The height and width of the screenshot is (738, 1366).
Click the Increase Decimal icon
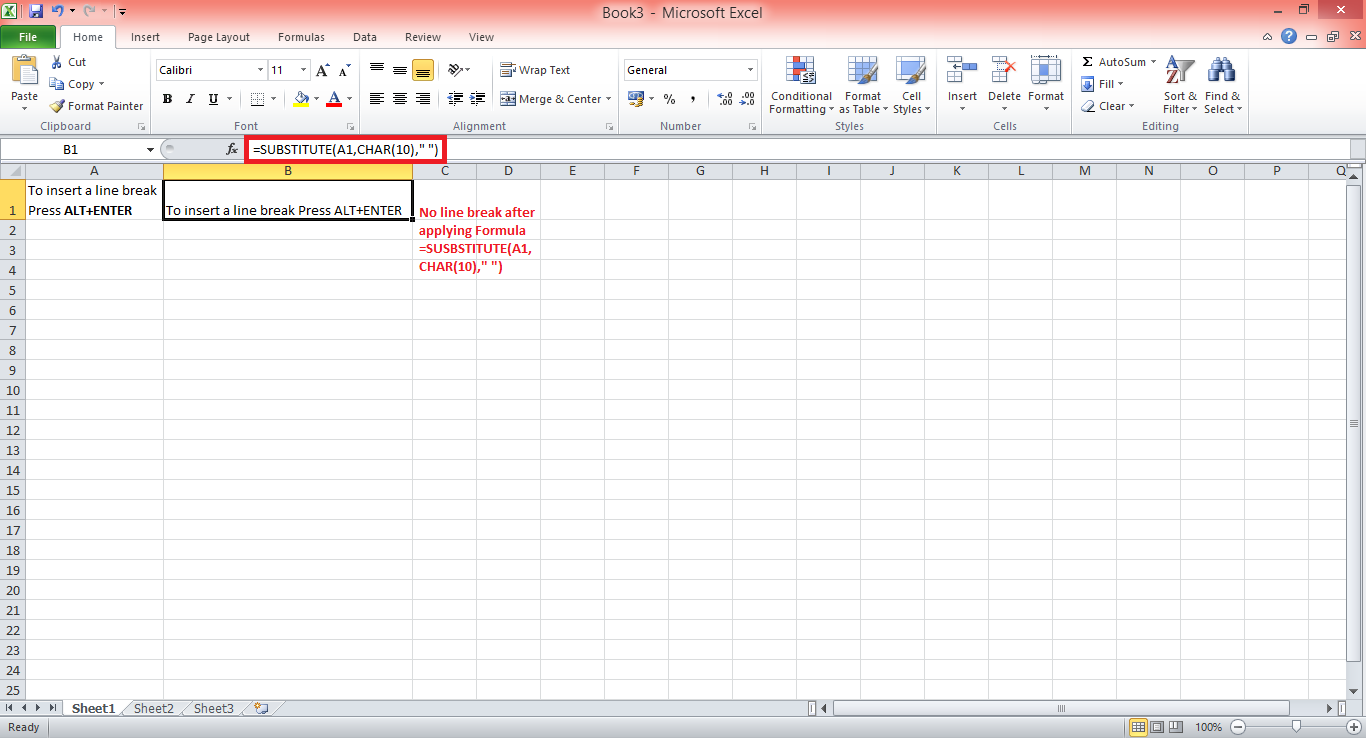tap(724, 99)
